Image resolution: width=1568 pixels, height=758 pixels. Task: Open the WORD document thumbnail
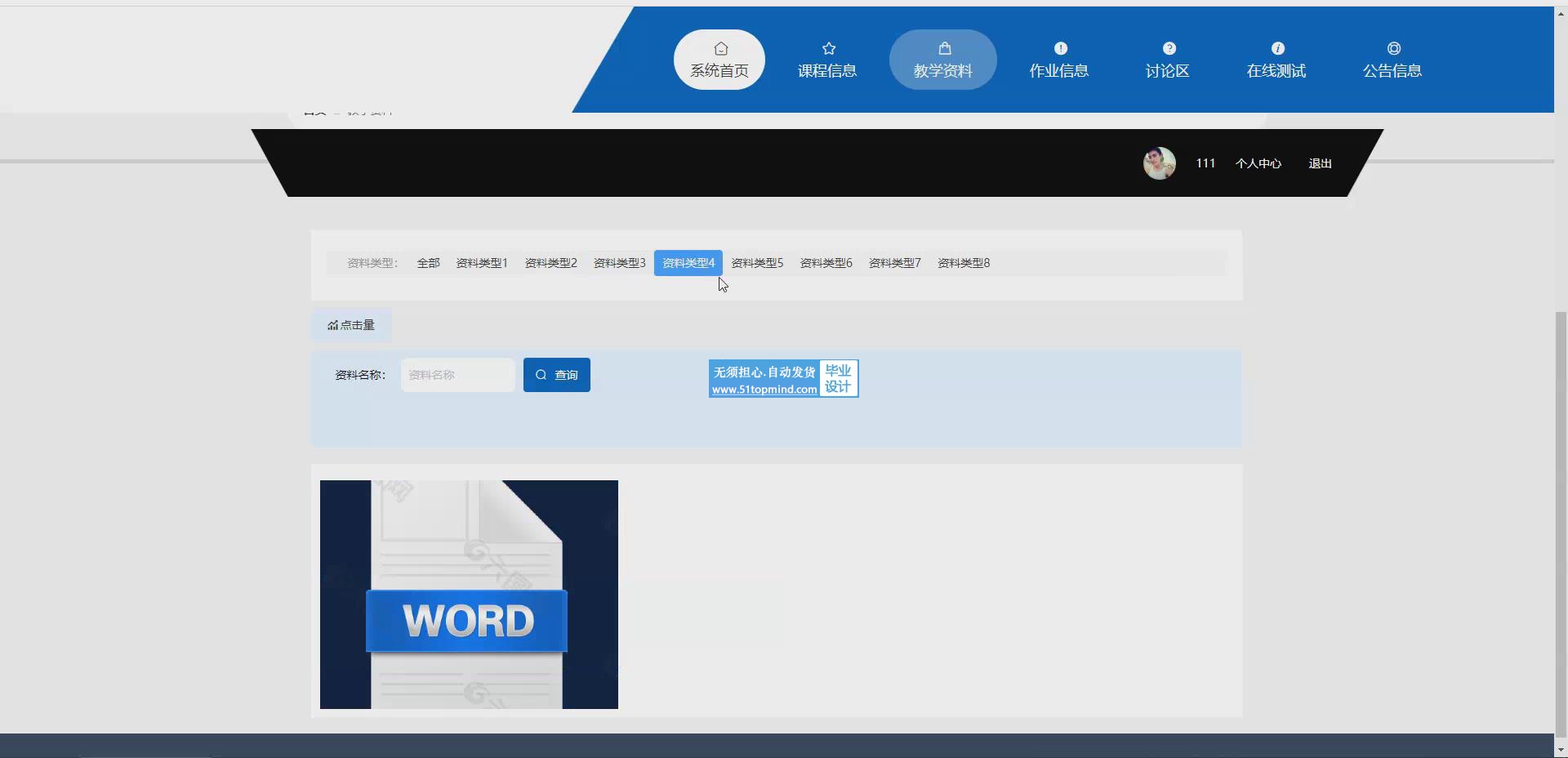[x=469, y=595]
